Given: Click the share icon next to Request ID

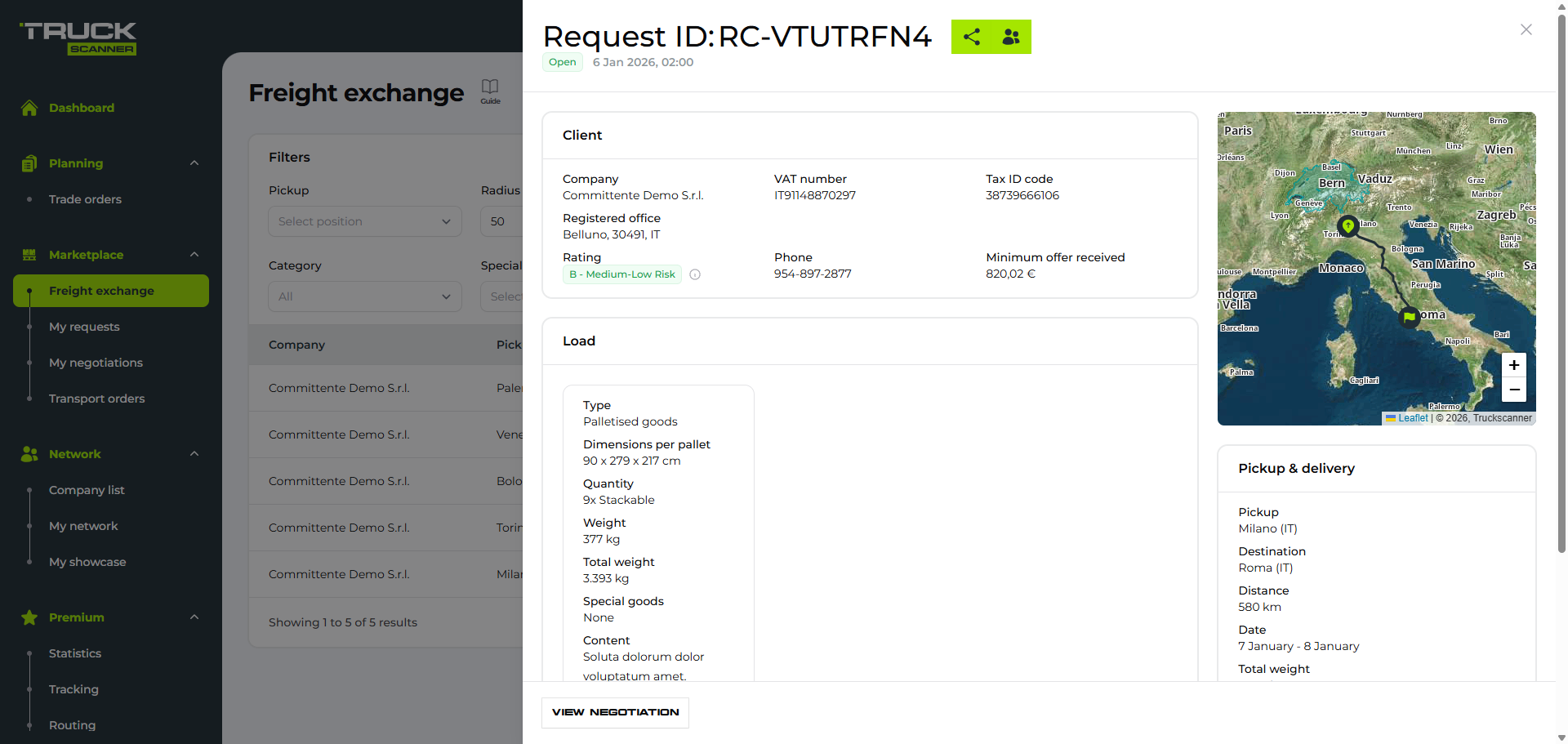Looking at the screenshot, I should [972, 37].
